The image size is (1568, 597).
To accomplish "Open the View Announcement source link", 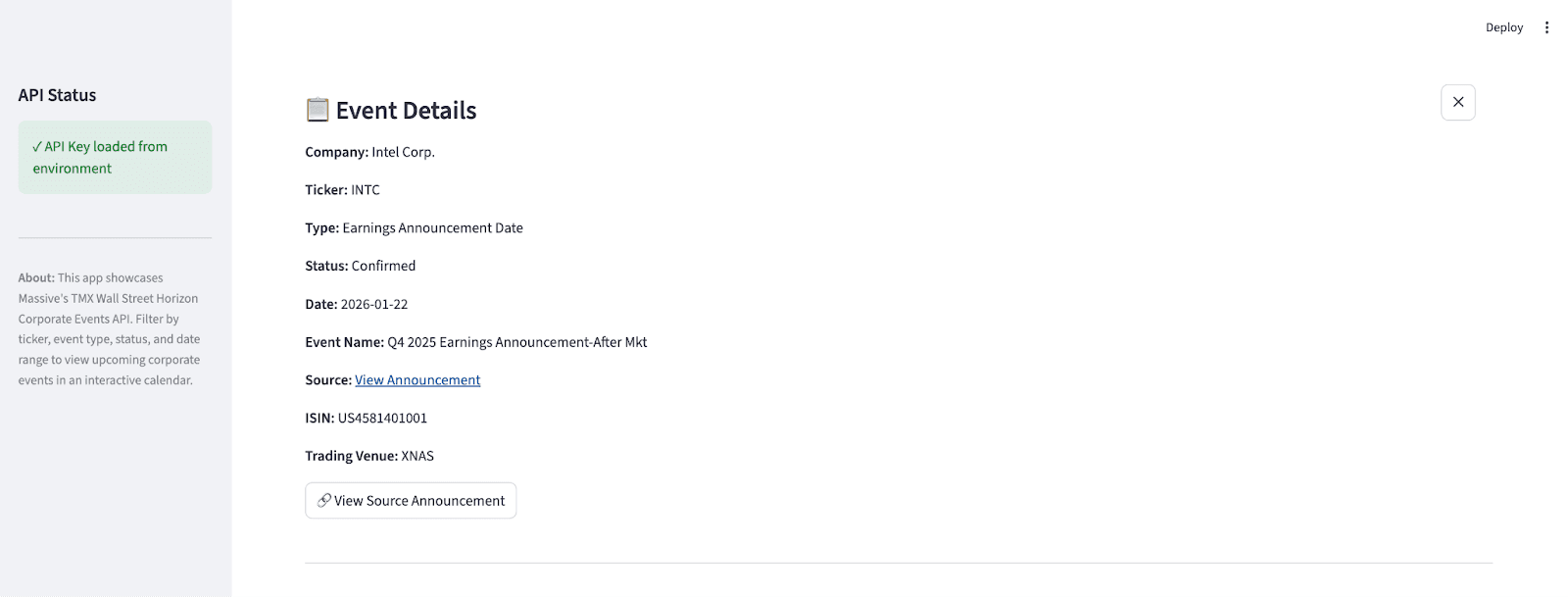I will tap(417, 380).
